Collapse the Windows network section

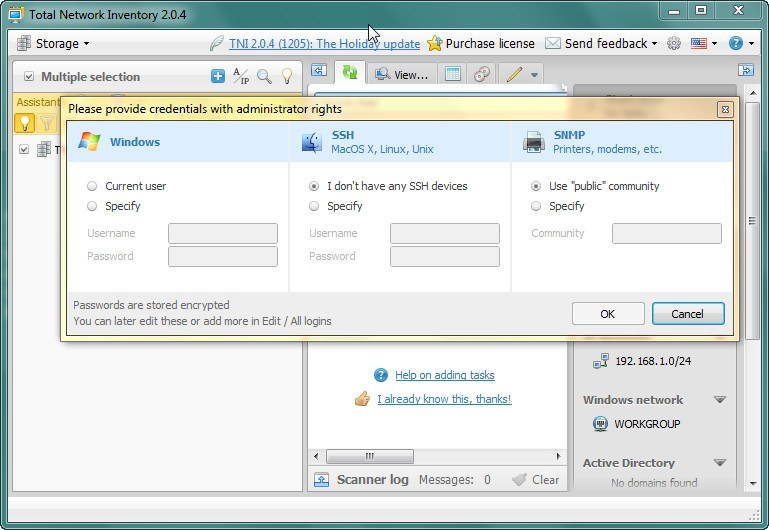pyautogui.click(x=719, y=400)
